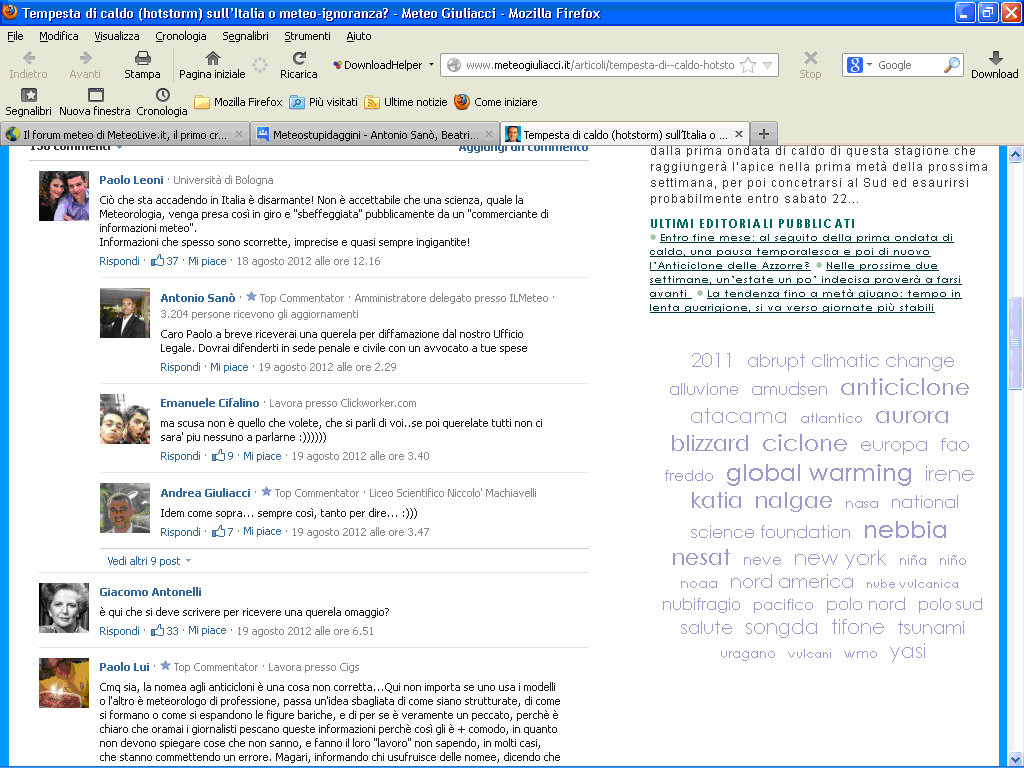Open Entro fine mese editorial link
The image size is (1024, 768).
pyautogui.click(x=801, y=251)
